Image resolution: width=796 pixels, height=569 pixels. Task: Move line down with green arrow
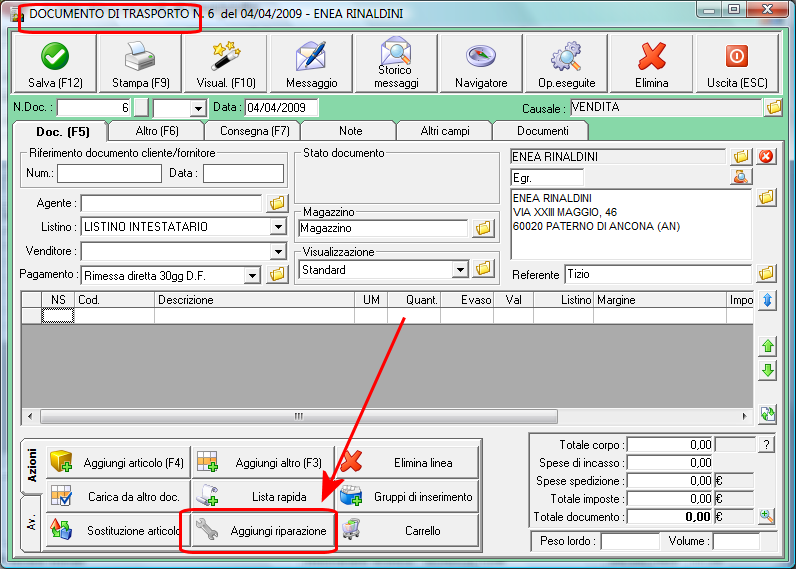pyautogui.click(x=768, y=371)
